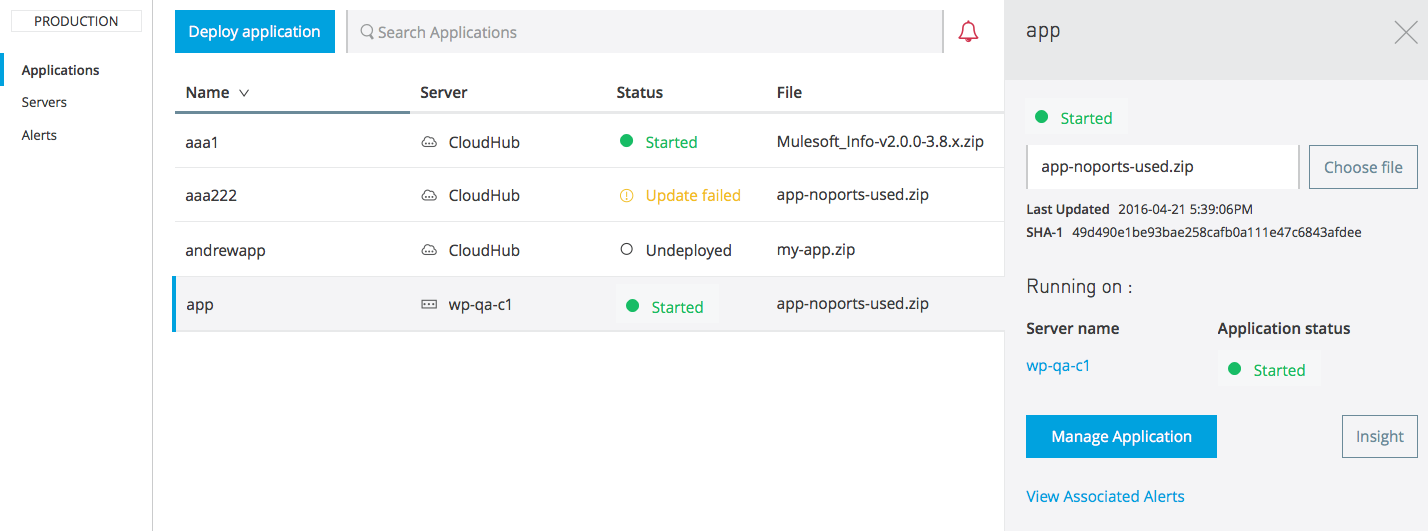Open the PRODUCTION environment selector
Viewport: 1428px width, 531px height.
pos(76,21)
